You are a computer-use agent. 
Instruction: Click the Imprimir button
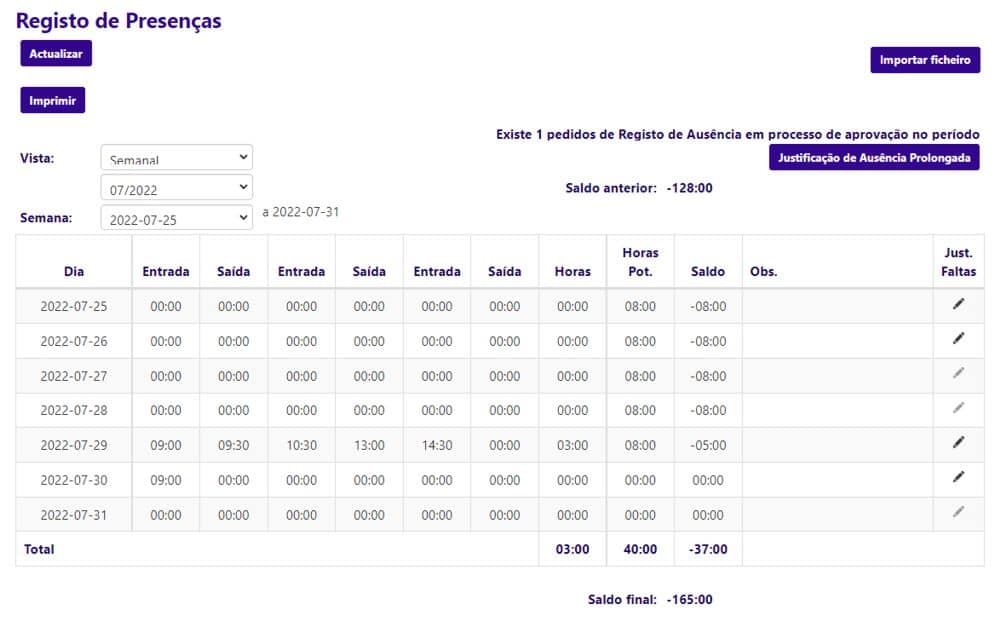[53, 100]
